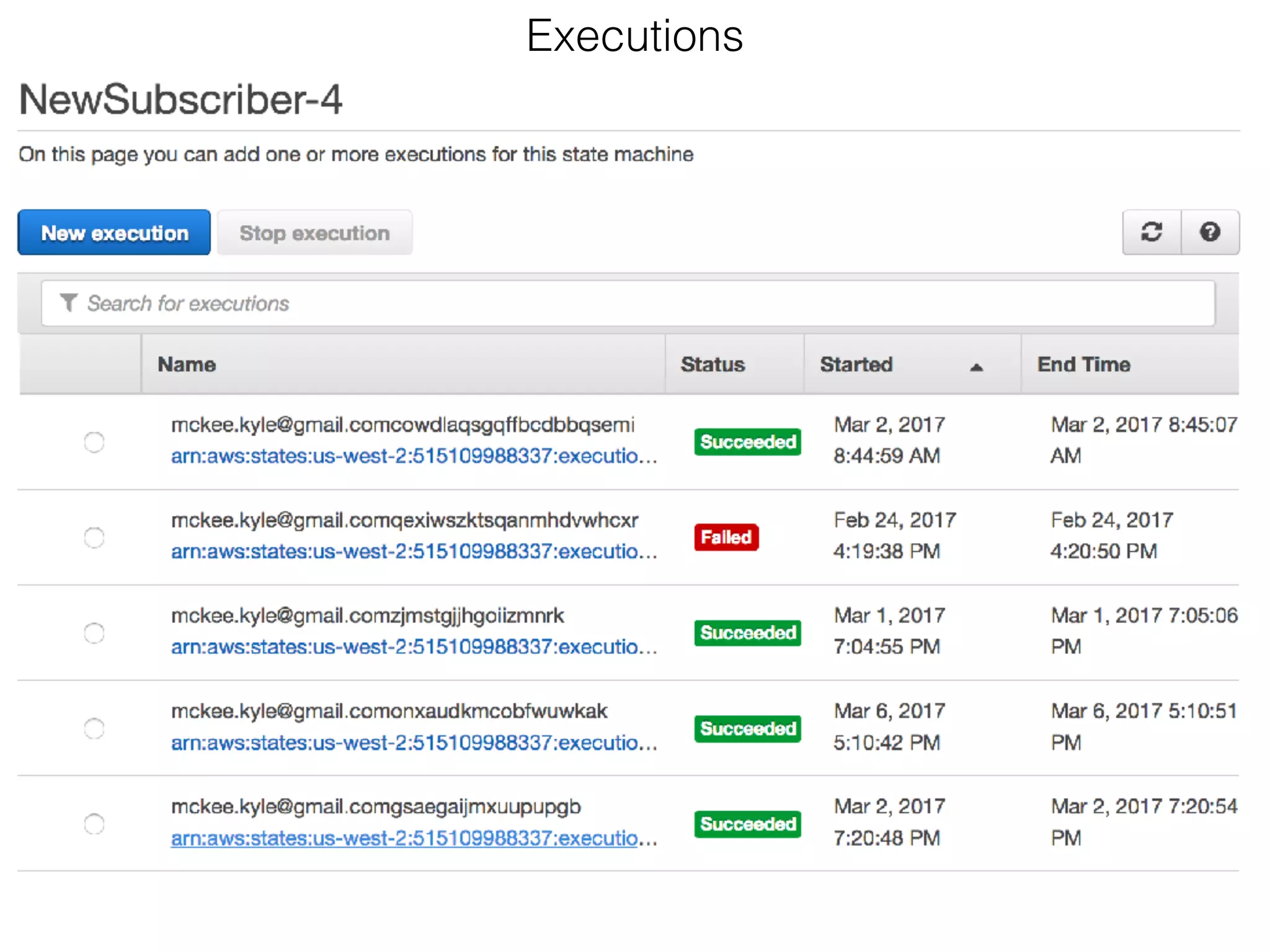Open ARN link for comqexiwszktsqanmhdvwhcxr execution
This screenshot has height=952, width=1270.
click(x=414, y=552)
